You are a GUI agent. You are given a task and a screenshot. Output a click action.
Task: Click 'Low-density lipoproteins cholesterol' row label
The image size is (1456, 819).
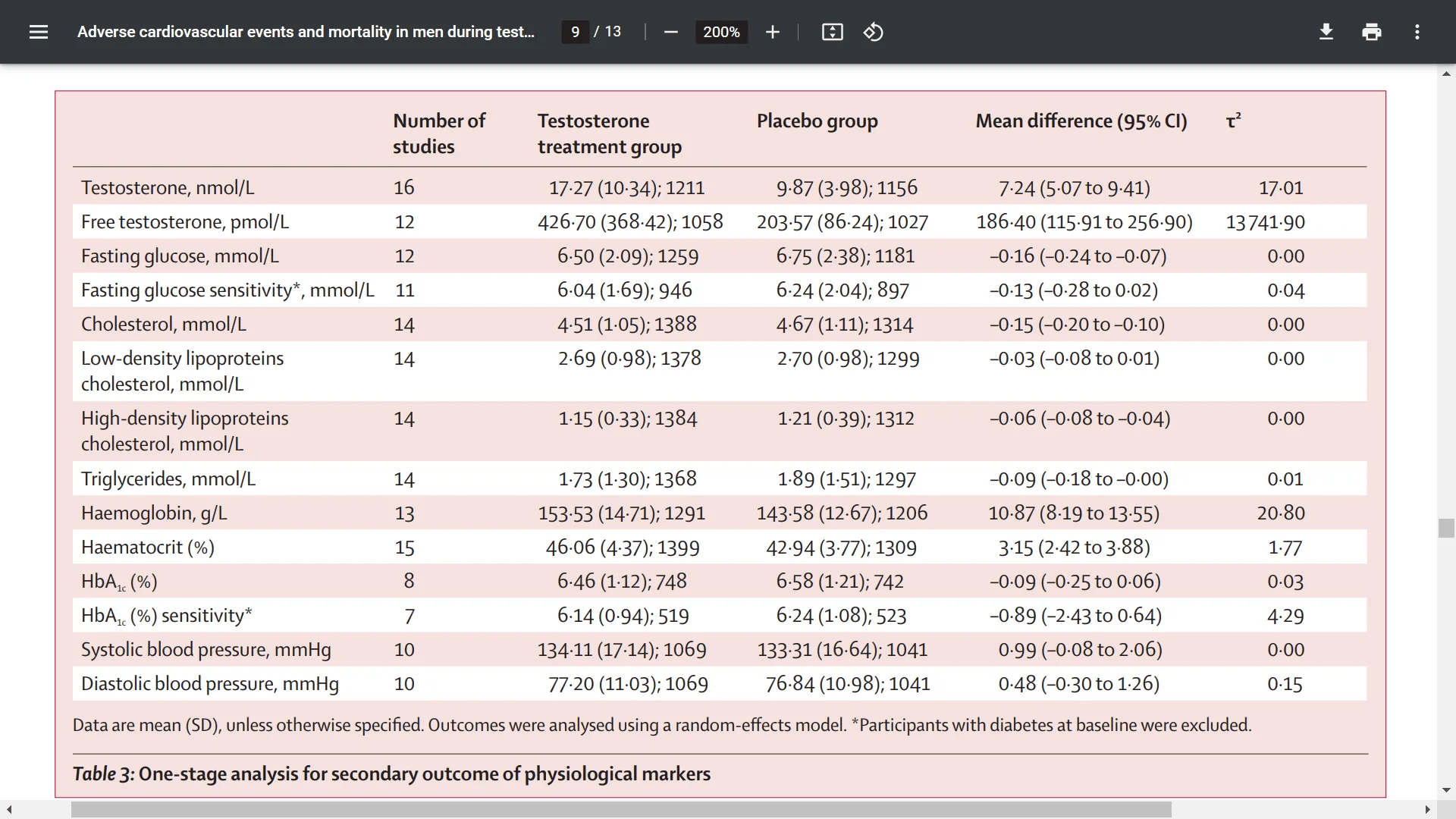coord(182,371)
